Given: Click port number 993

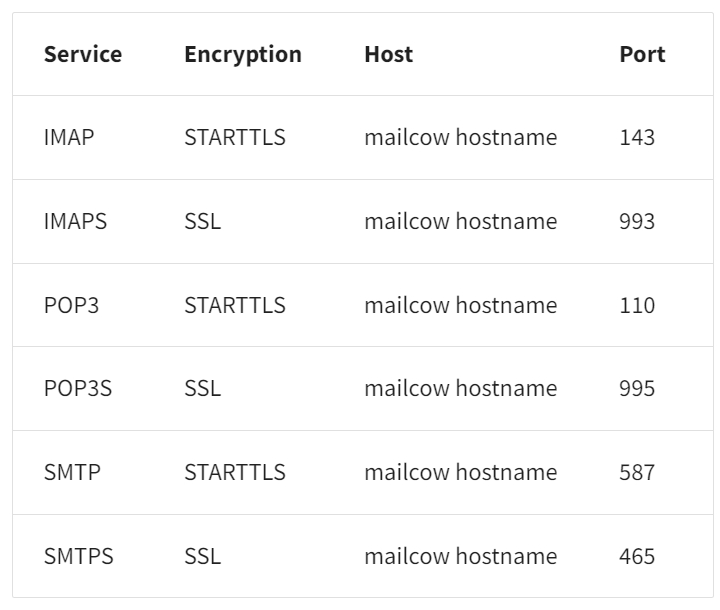Looking at the screenshot, I should (x=637, y=221).
